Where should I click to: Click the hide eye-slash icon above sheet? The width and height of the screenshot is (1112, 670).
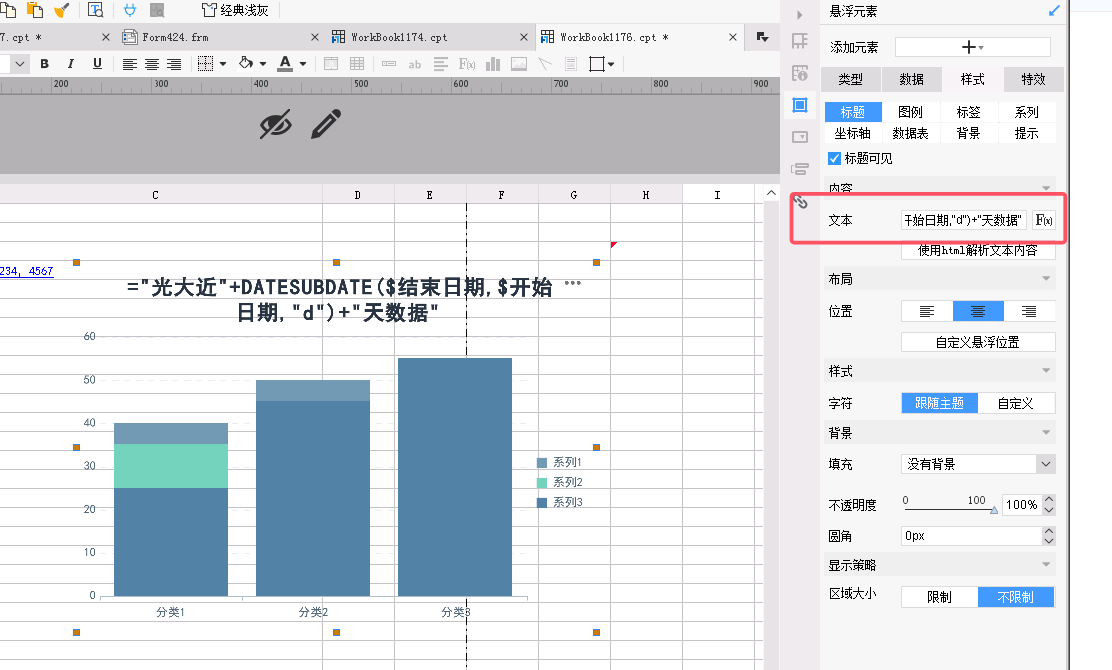pyautogui.click(x=276, y=125)
